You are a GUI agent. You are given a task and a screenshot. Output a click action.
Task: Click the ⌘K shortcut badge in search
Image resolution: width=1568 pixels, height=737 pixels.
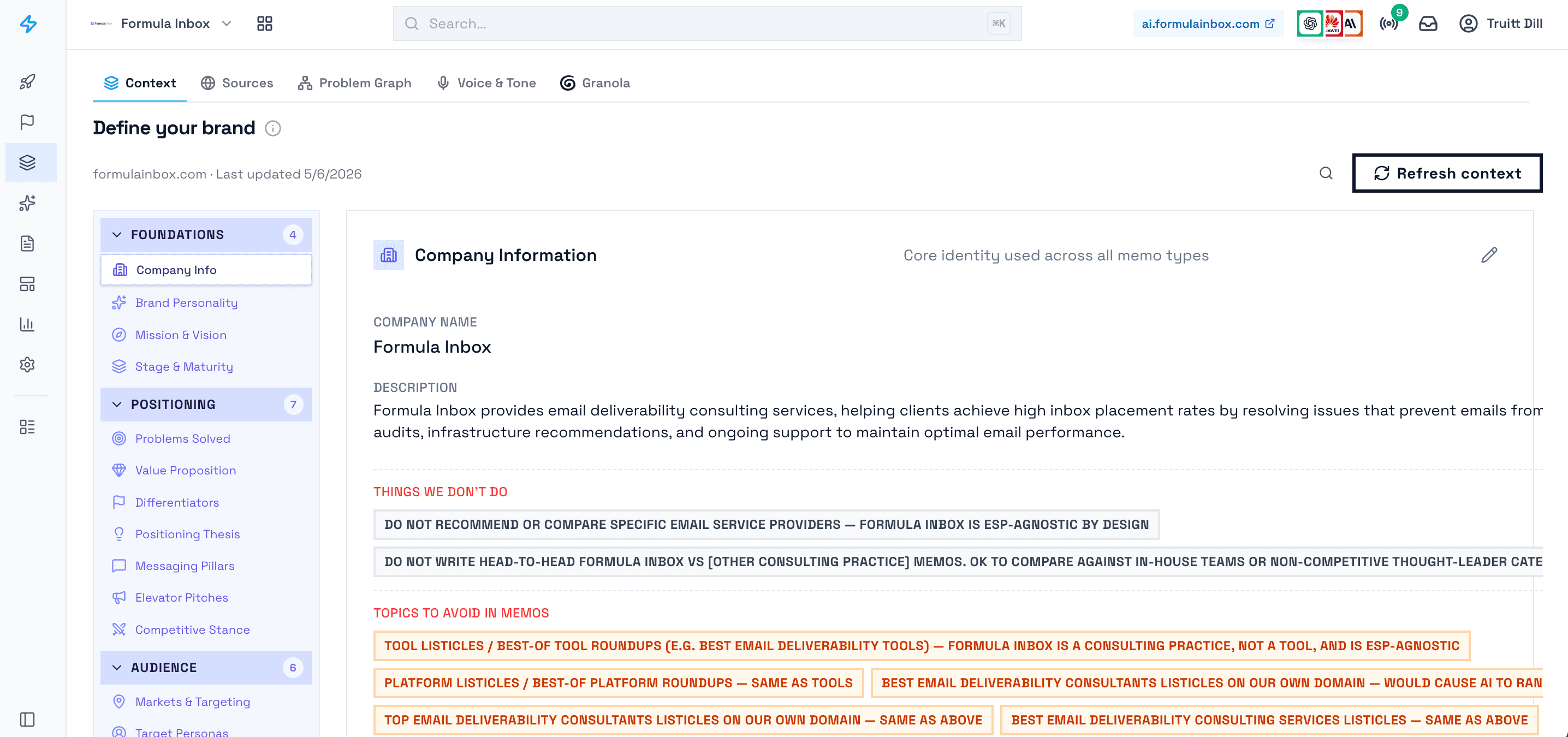(x=999, y=23)
